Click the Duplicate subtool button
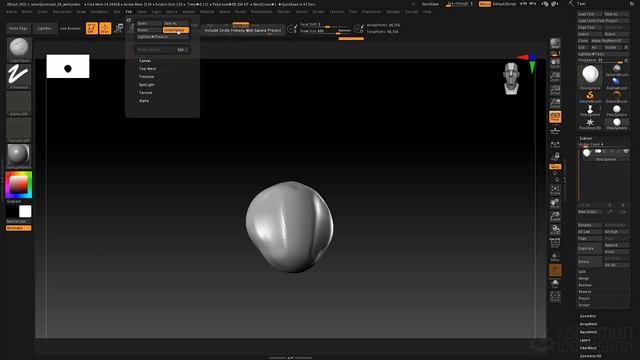The width and height of the screenshot is (640, 360). pyautogui.click(x=590, y=248)
